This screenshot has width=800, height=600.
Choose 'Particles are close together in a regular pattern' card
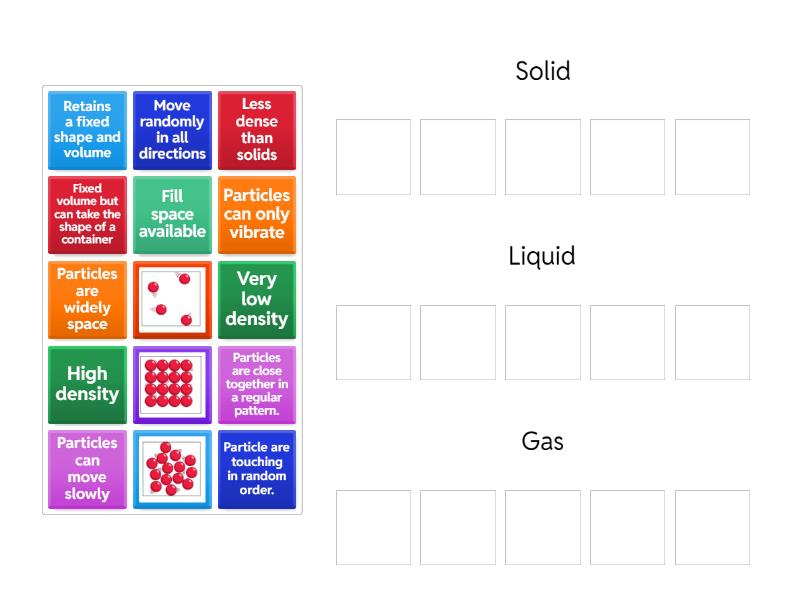point(257,384)
